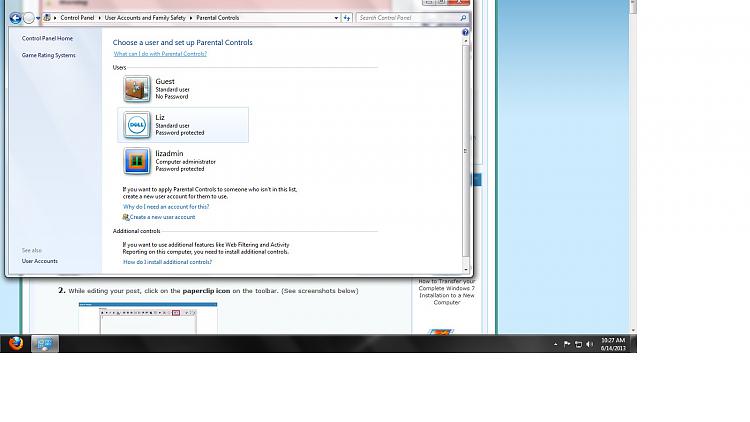The height and width of the screenshot is (422, 750).
Task: Click the Liz user name
Action: (x=160, y=117)
